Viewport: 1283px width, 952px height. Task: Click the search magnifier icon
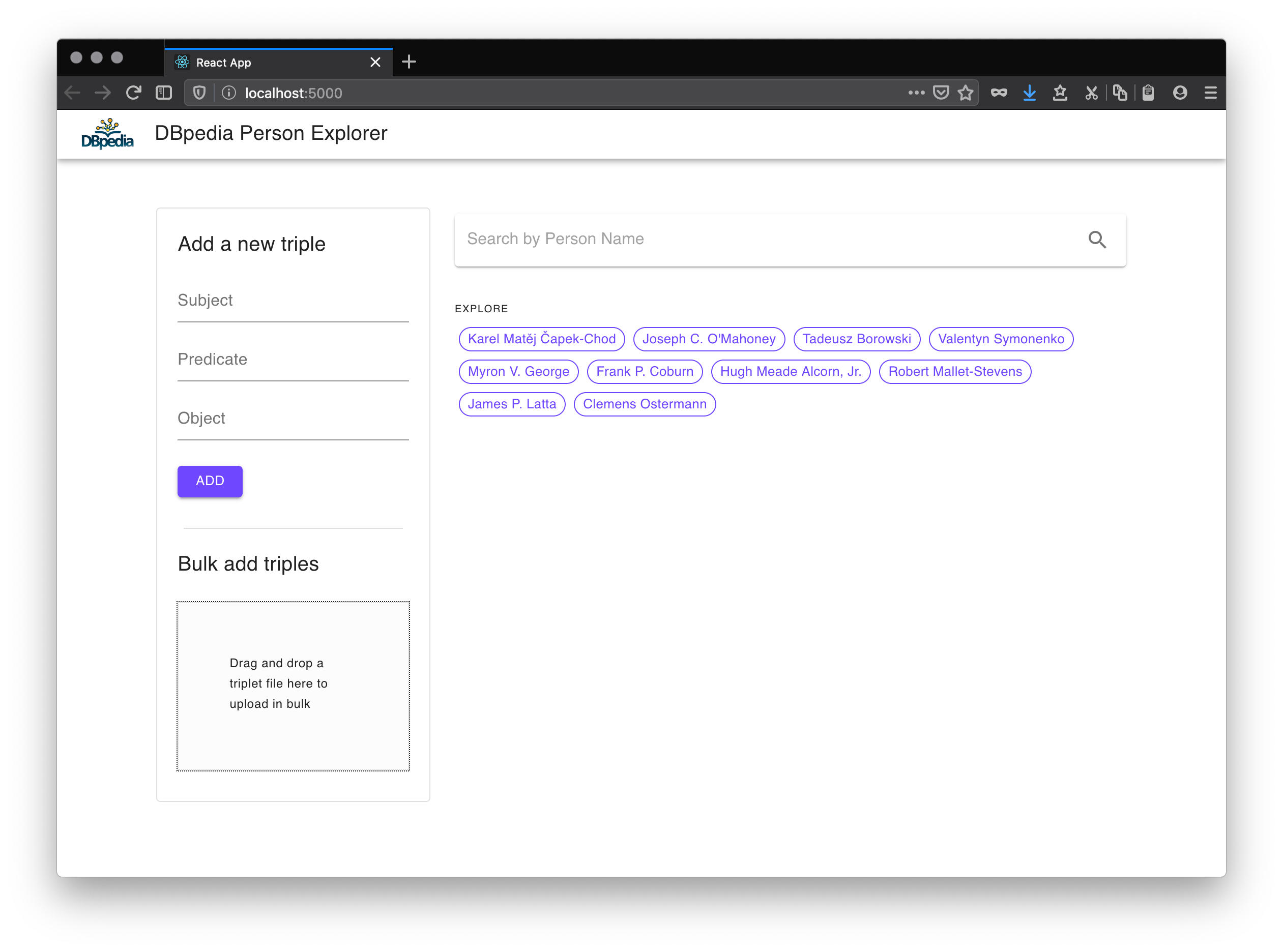(1097, 240)
